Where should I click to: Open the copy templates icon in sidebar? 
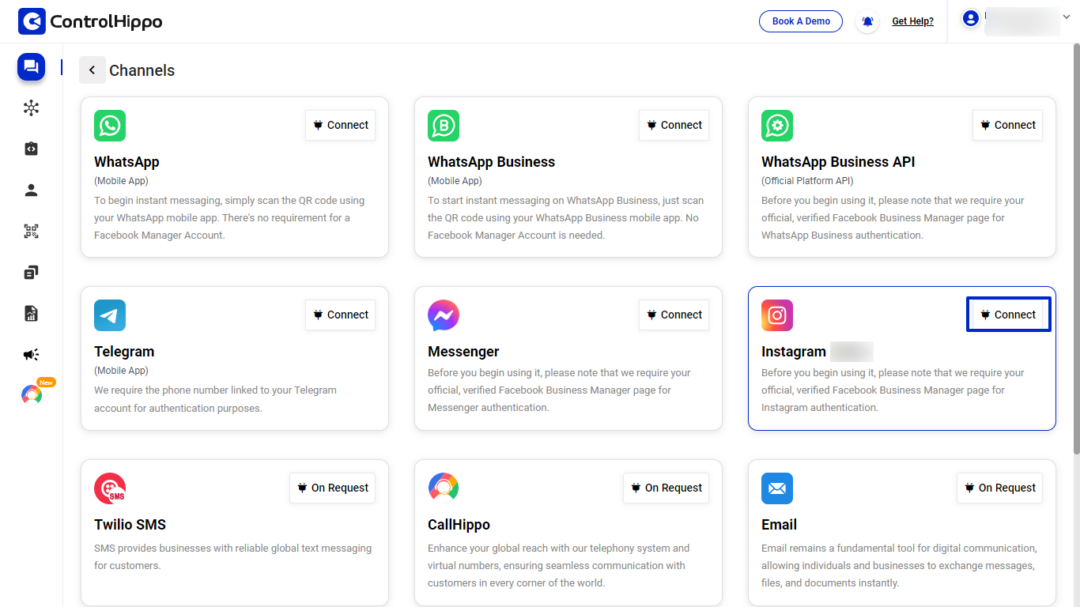31,272
